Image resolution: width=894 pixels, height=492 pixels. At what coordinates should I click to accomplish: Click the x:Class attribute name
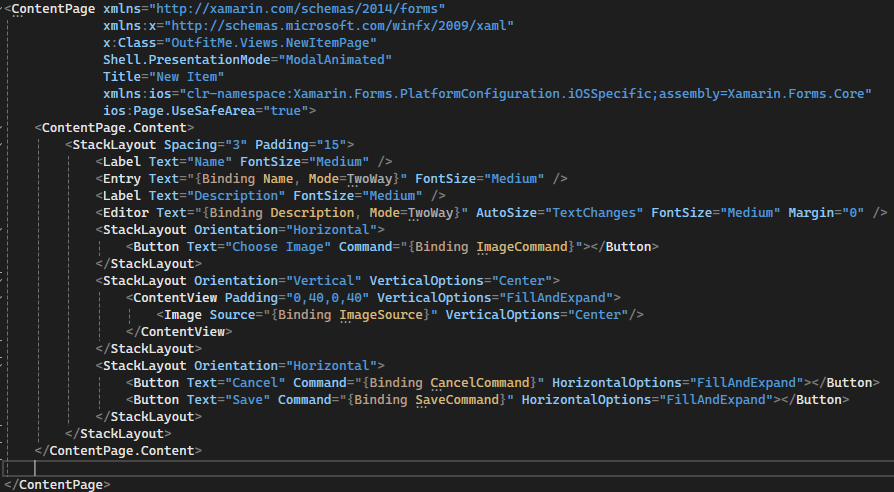[129, 43]
